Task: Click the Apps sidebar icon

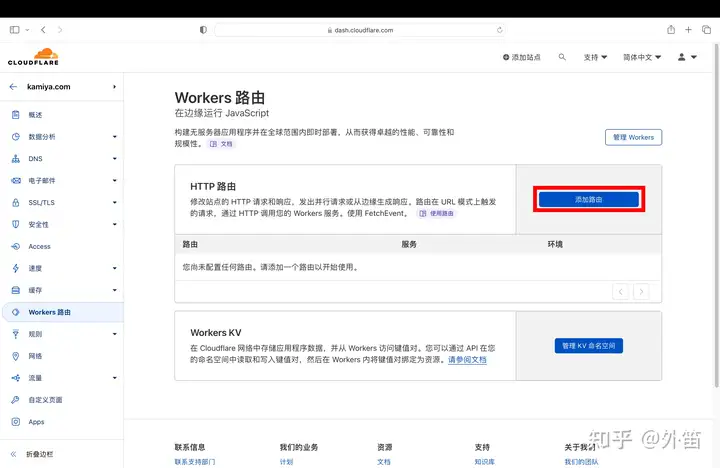Action: 16,422
